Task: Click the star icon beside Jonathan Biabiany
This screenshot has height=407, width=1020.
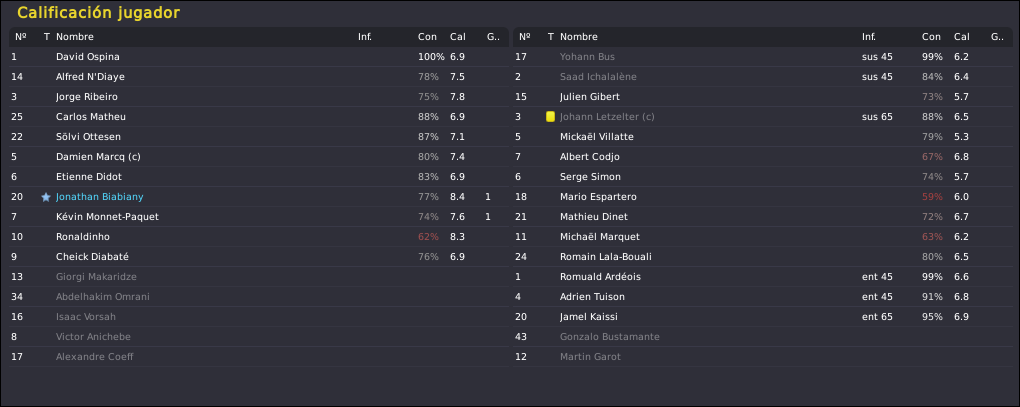Action: point(46,197)
